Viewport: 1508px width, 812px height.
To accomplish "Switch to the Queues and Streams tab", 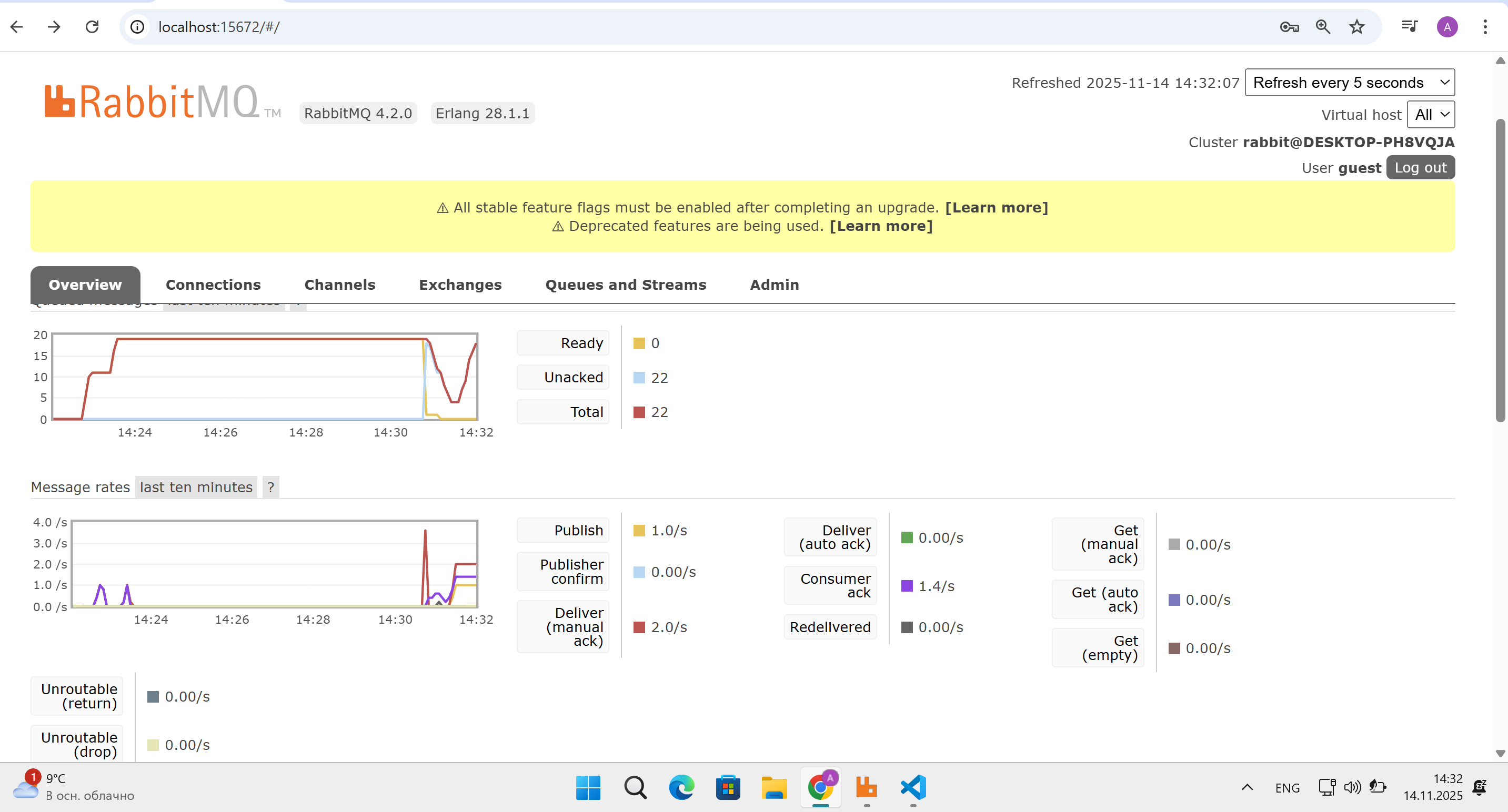I will pyautogui.click(x=625, y=285).
